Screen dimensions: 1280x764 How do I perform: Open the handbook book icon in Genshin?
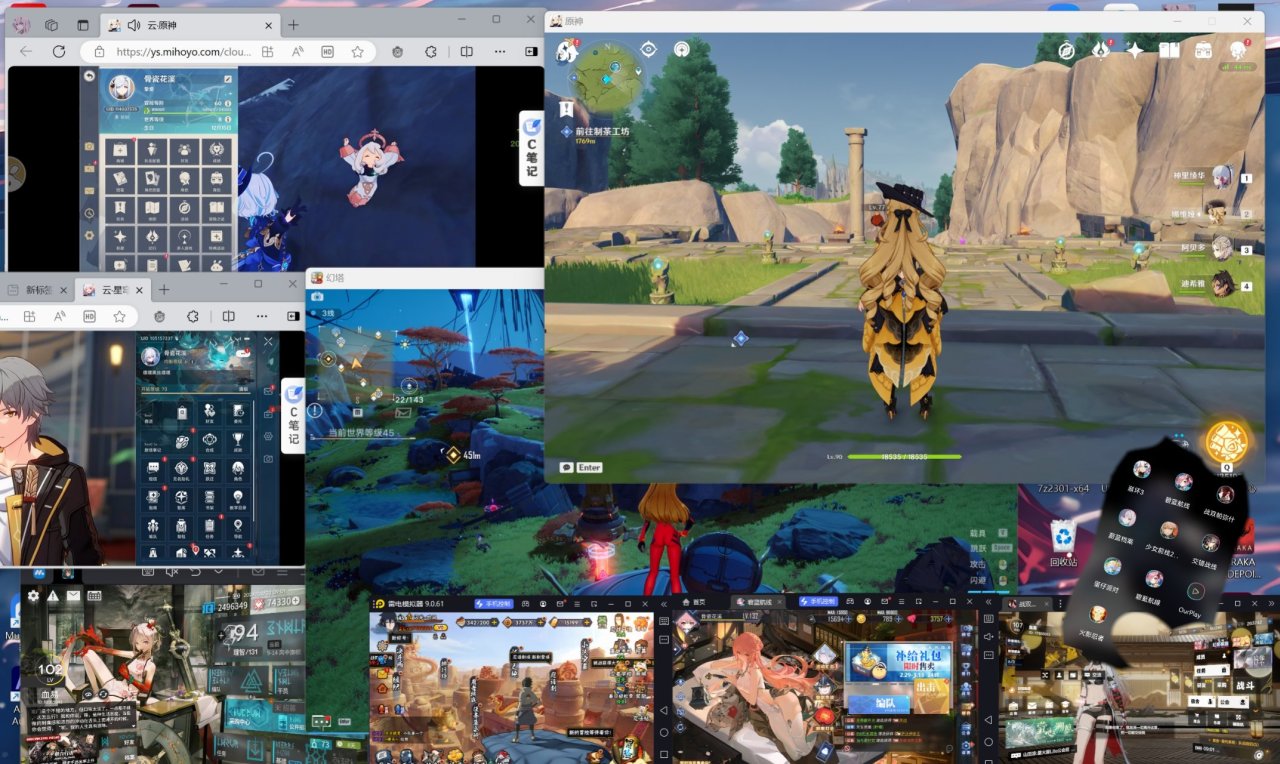pos(1169,49)
